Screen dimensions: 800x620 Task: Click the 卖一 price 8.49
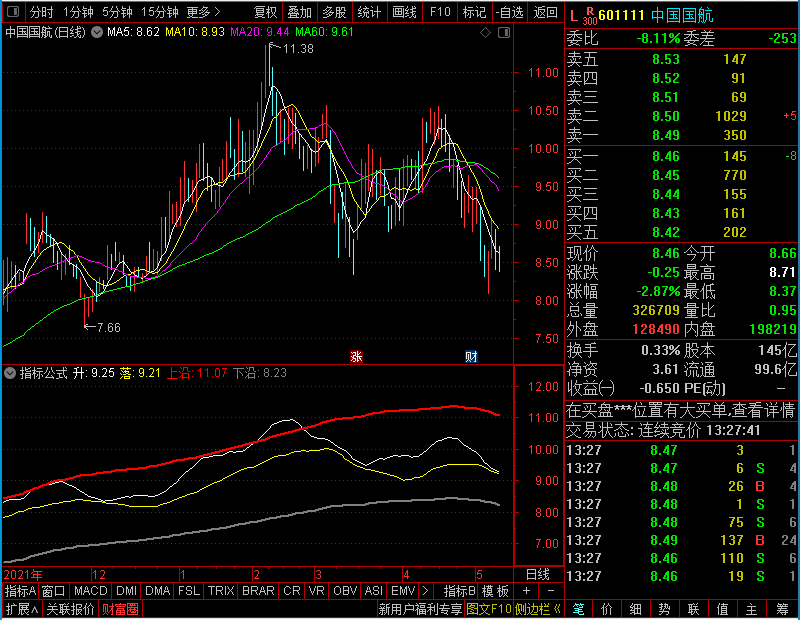(x=666, y=135)
